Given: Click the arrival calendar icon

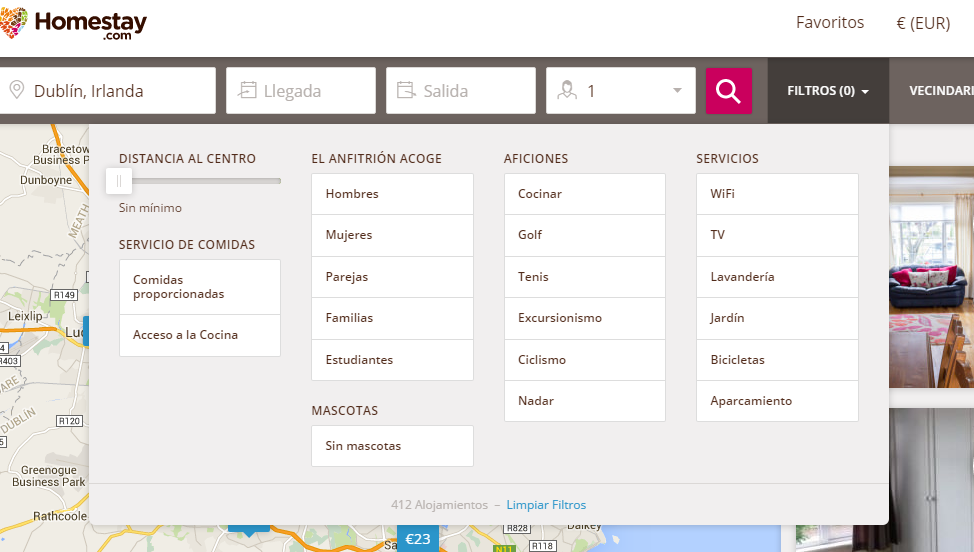Looking at the screenshot, I should tap(247, 91).
